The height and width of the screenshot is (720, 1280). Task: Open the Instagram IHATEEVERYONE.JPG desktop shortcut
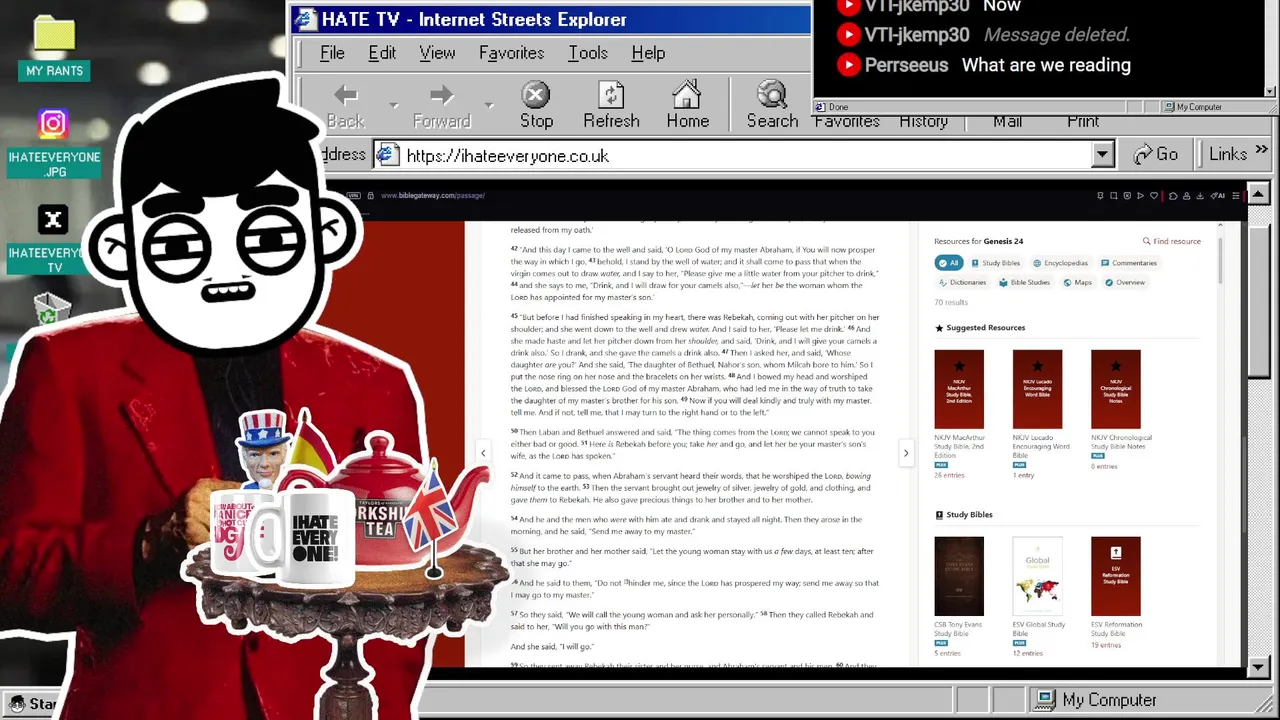54,143
